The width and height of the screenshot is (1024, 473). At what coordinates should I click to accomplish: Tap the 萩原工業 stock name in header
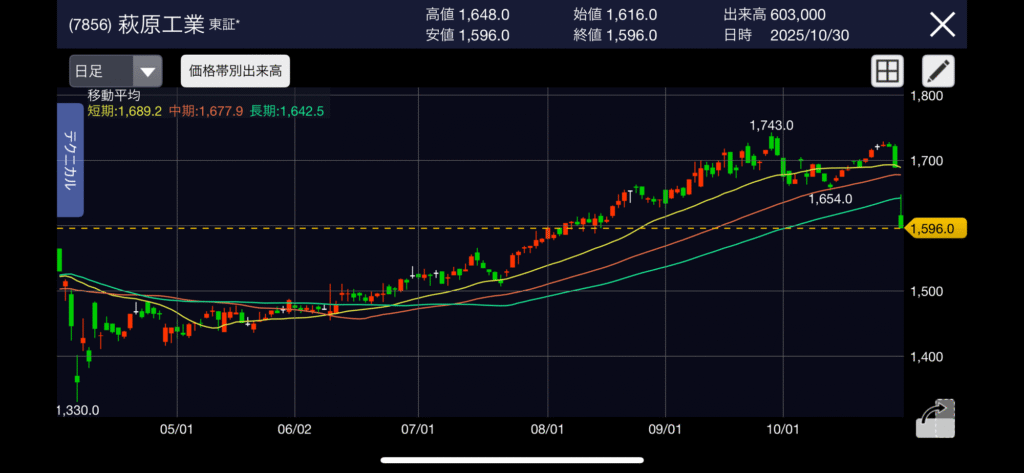pos(162,23)
